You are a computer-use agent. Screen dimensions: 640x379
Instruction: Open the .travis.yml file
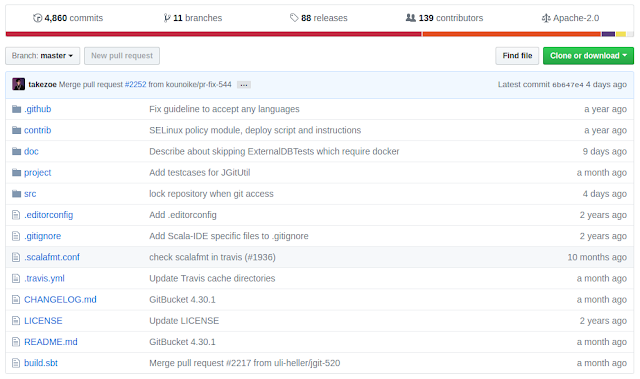[x=44, y=279]
